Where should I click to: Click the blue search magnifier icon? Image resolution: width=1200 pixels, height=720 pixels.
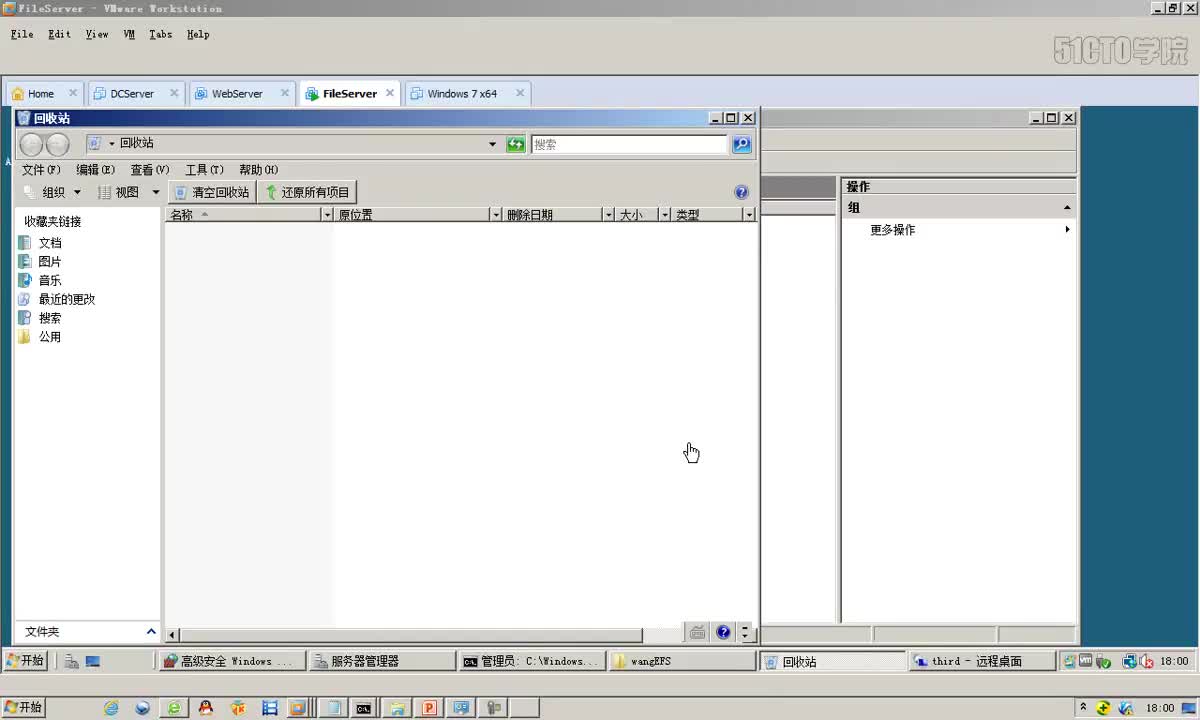coord(741,144)
